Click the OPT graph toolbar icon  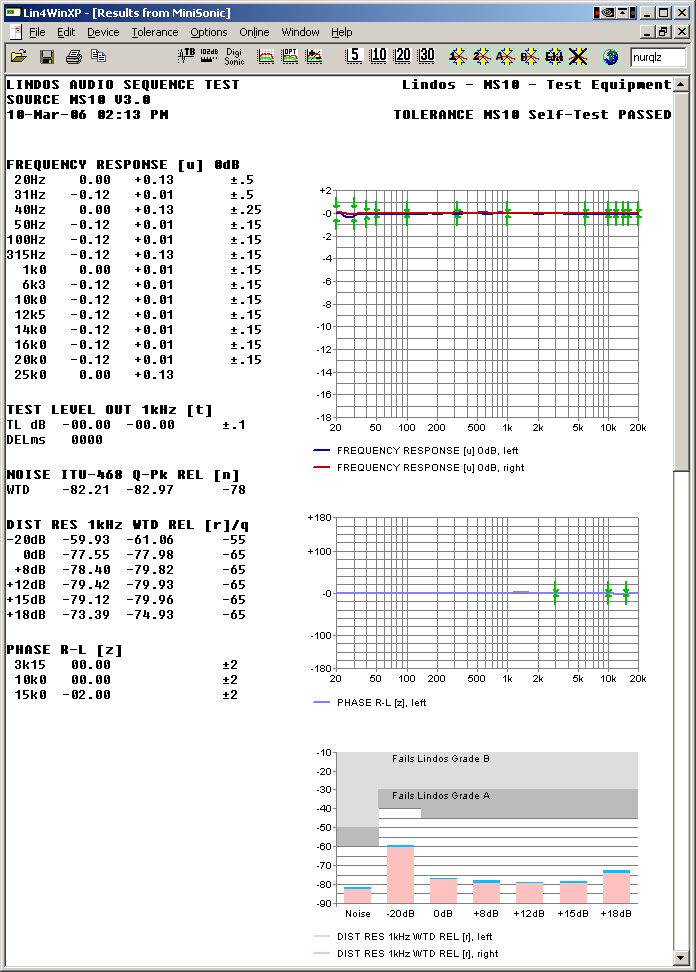pos(290,56)
